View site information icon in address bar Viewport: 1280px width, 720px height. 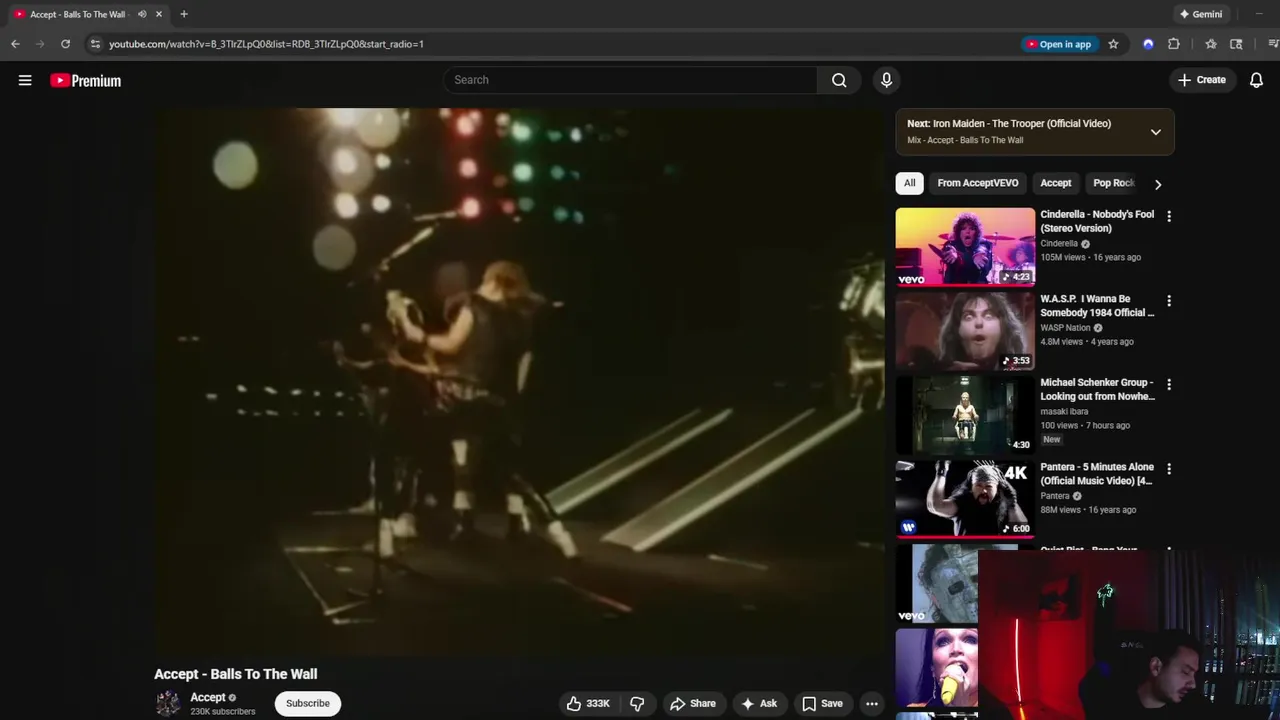coord(95,44)
